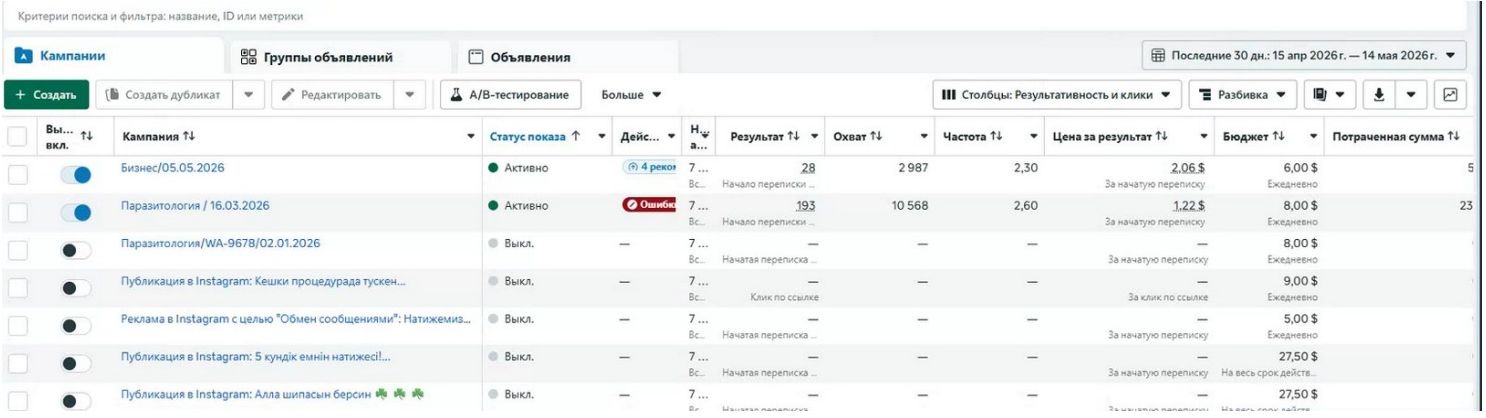Viewport: 1486px width, 418px height.
Task: Expand the Редактировать dropdown arrow
Action: pos(409,95)
